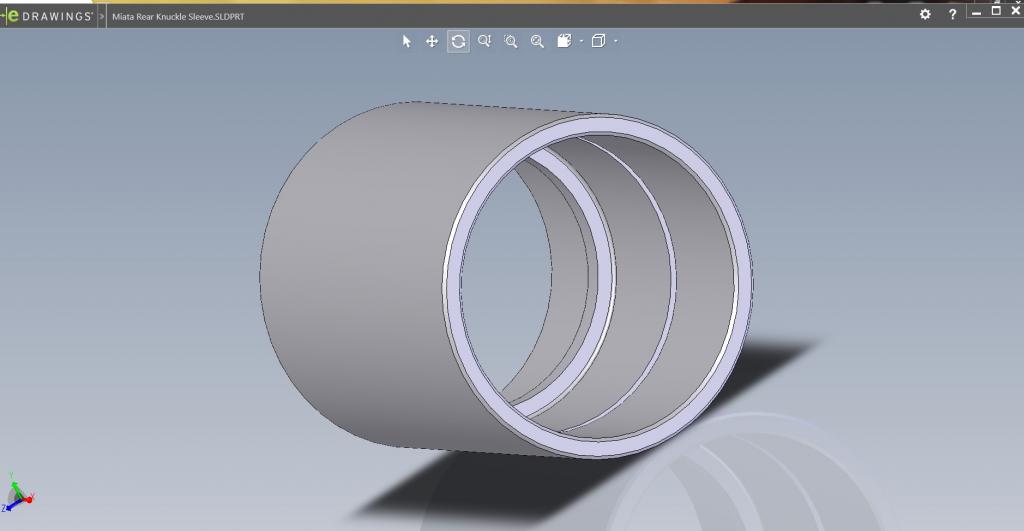Screen dimensions: 1024x531
Task: Expand the chevron beside the eDrawings logo
Action: [102, 16]
